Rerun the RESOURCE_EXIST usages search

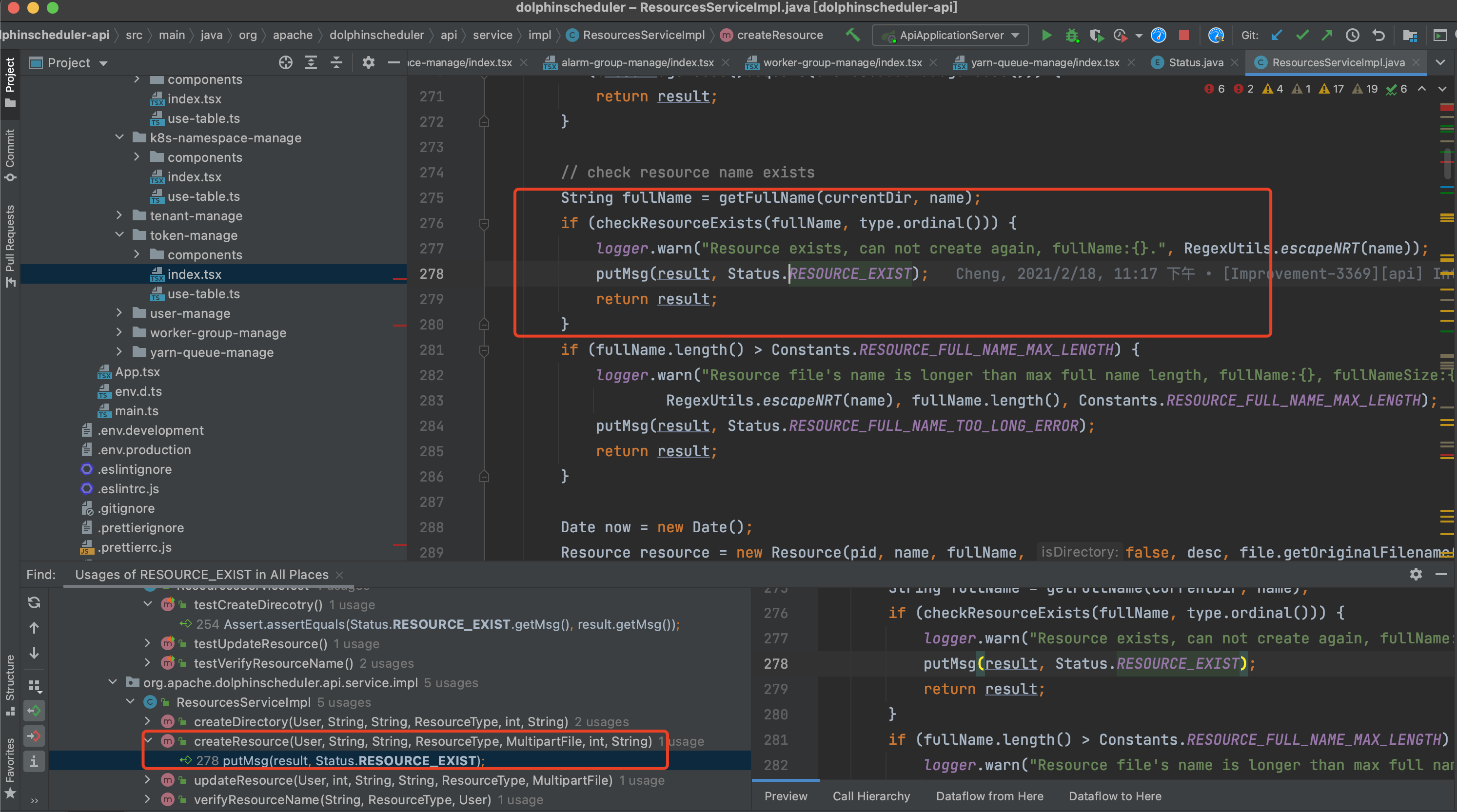pos(34,603)
